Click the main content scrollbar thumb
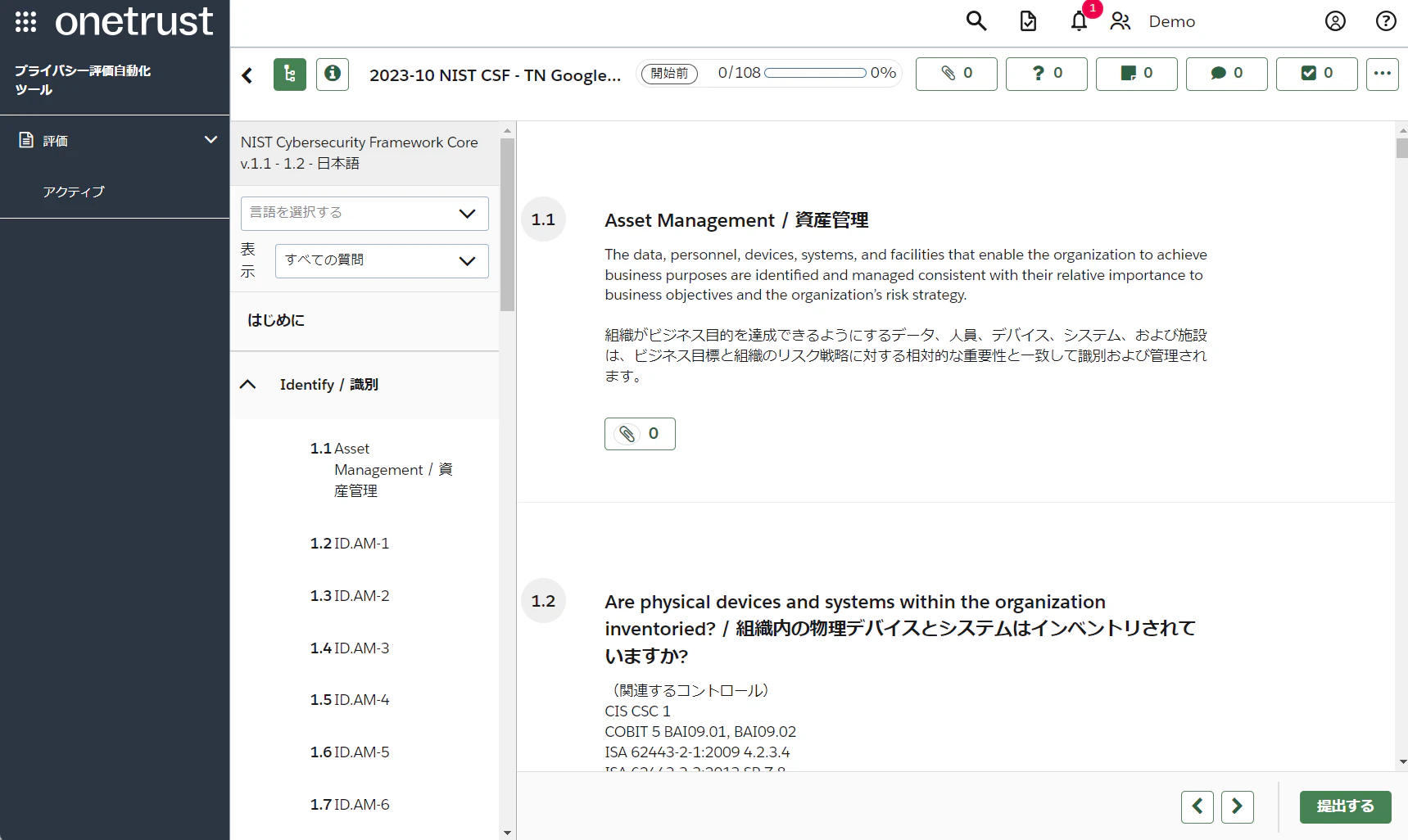 [1401, 148]
